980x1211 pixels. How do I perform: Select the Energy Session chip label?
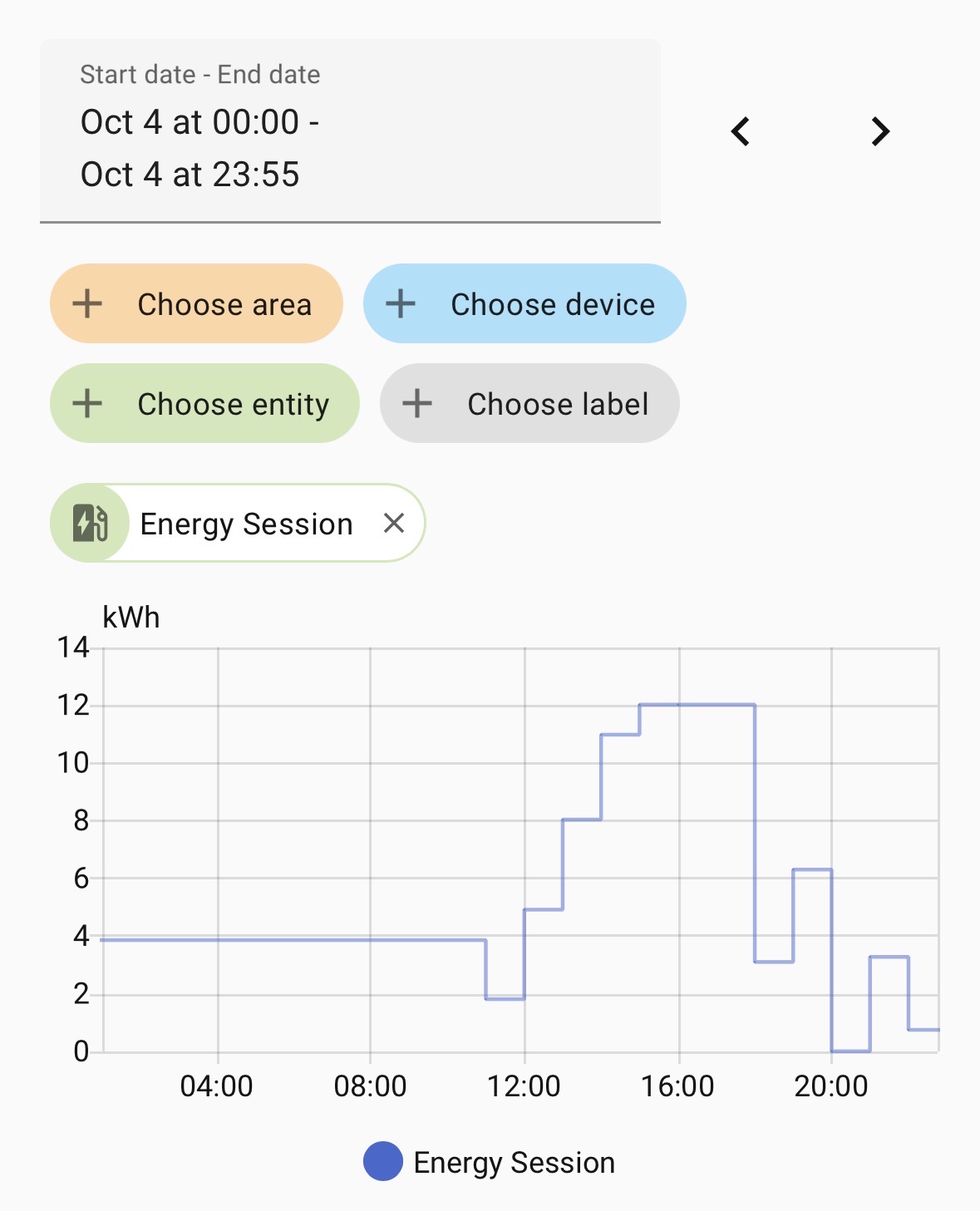[246, 524]
